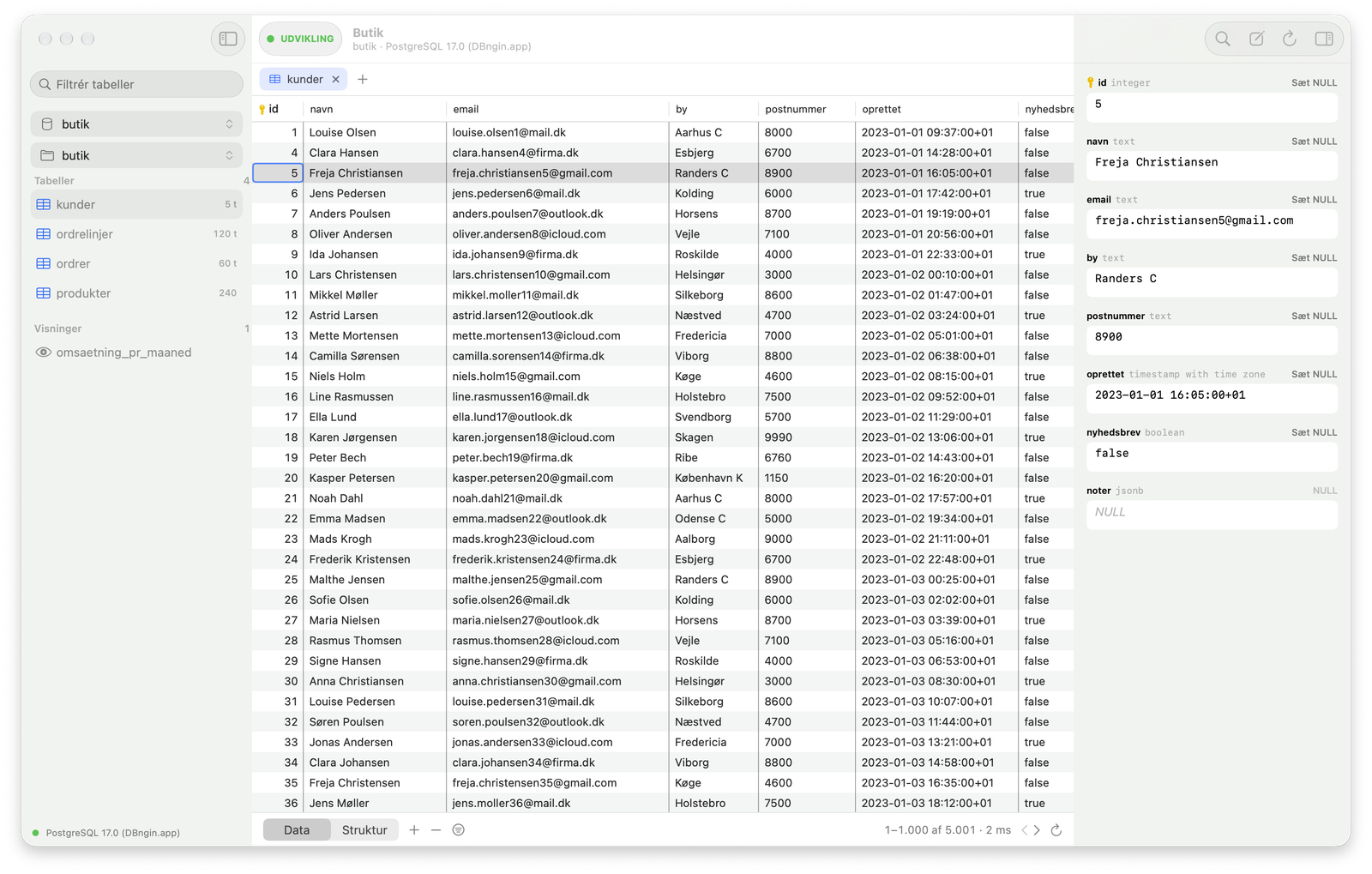This screenshot has height=874, width=1372.
Task: Set the postnummer field to NULL
Action: (1314, 316)
